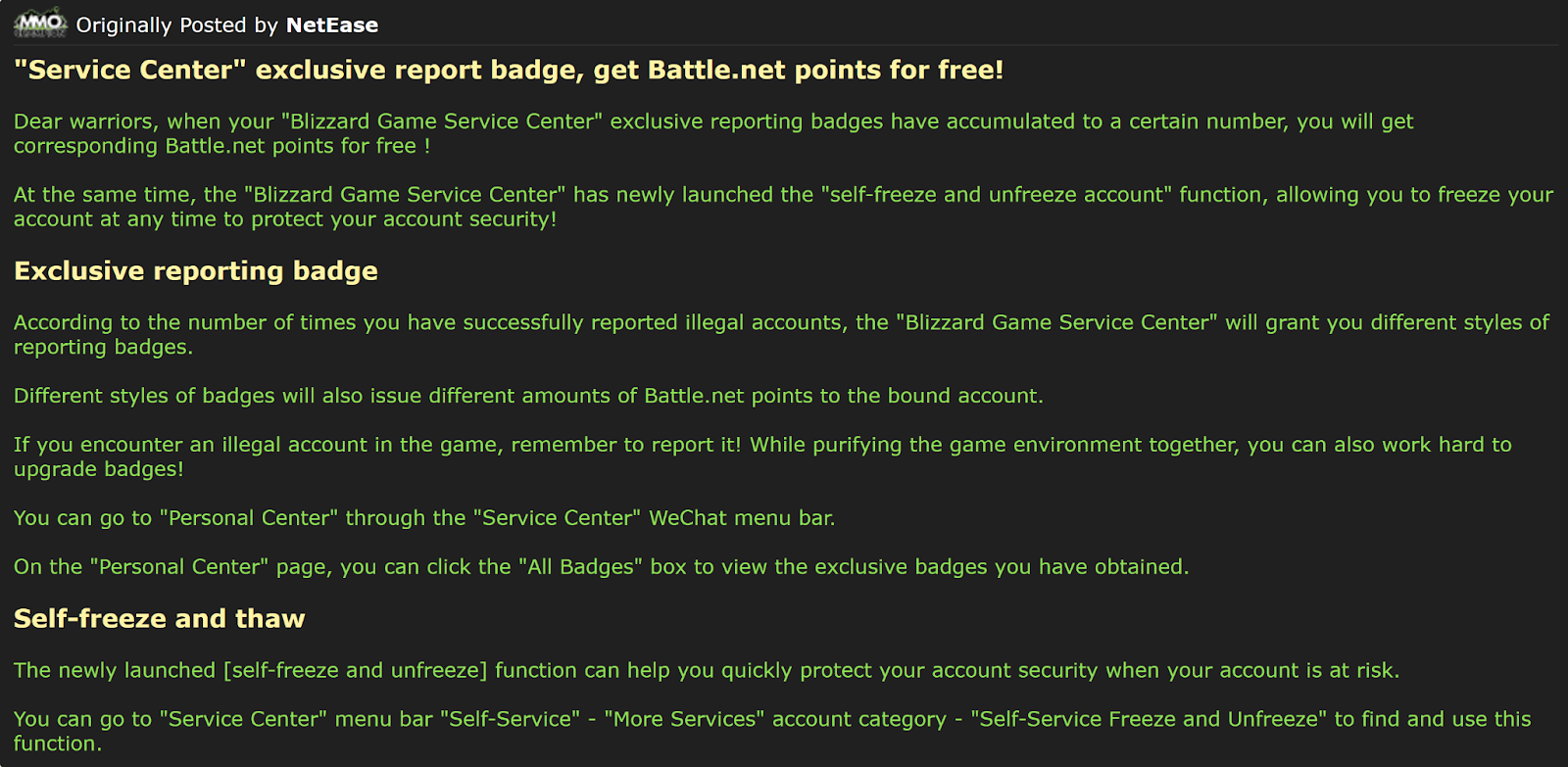
Task: Click the words "Personal Center" in WeChat line
Action: [249, 518]
